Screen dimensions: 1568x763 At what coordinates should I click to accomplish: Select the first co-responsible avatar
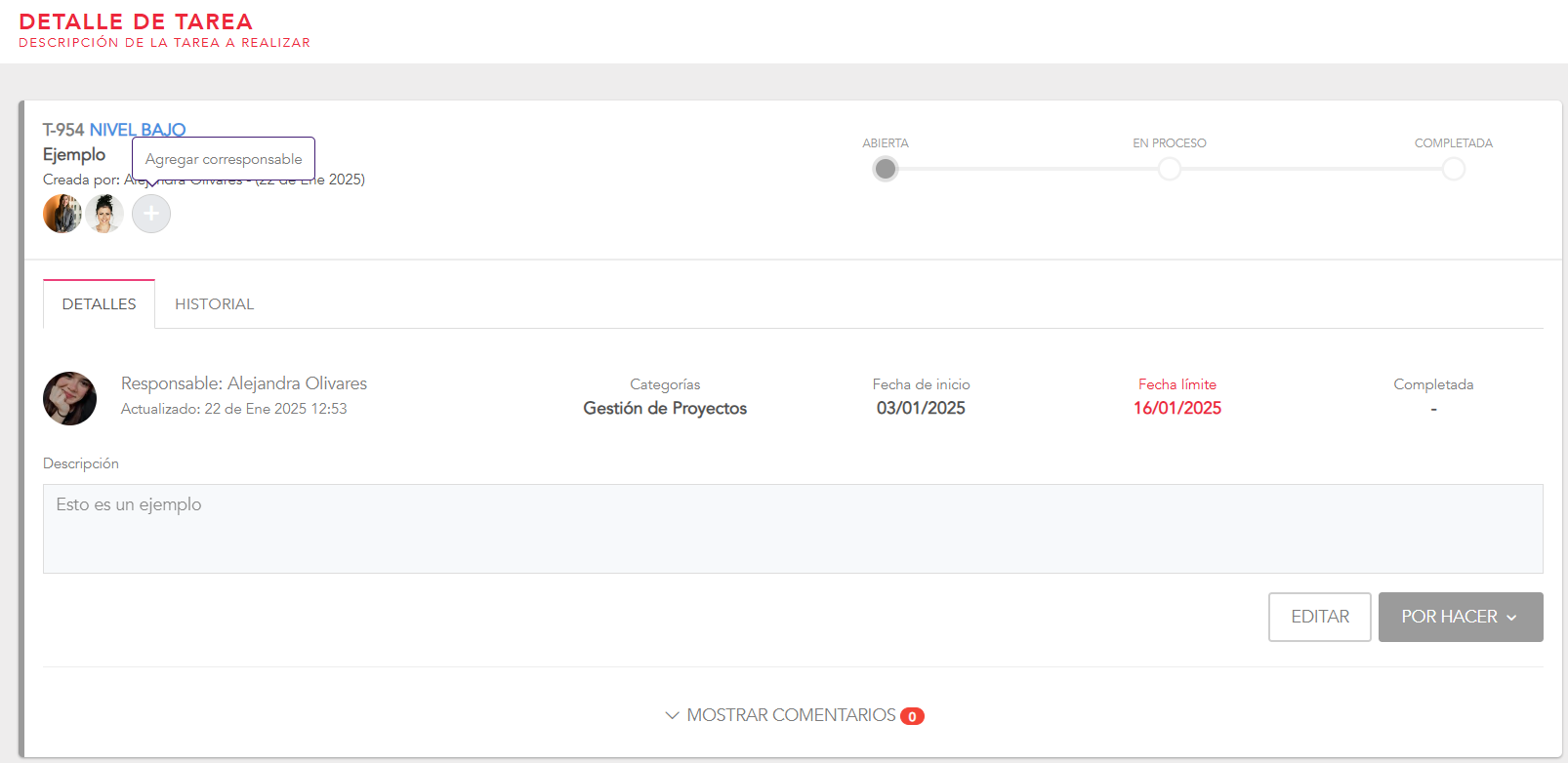(62, 214)
